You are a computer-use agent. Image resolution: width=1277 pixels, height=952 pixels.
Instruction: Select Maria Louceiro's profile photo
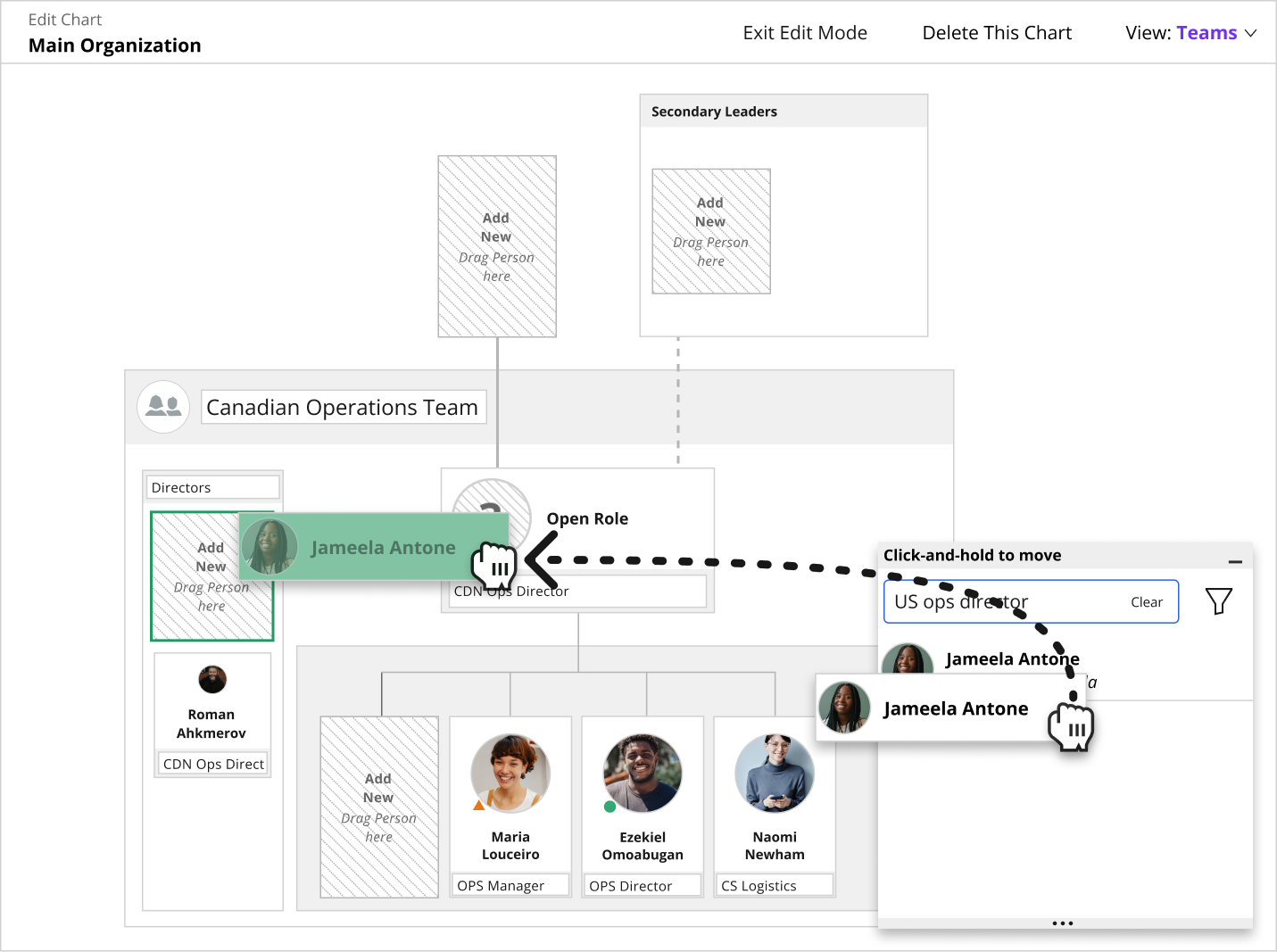coord(510,774)
